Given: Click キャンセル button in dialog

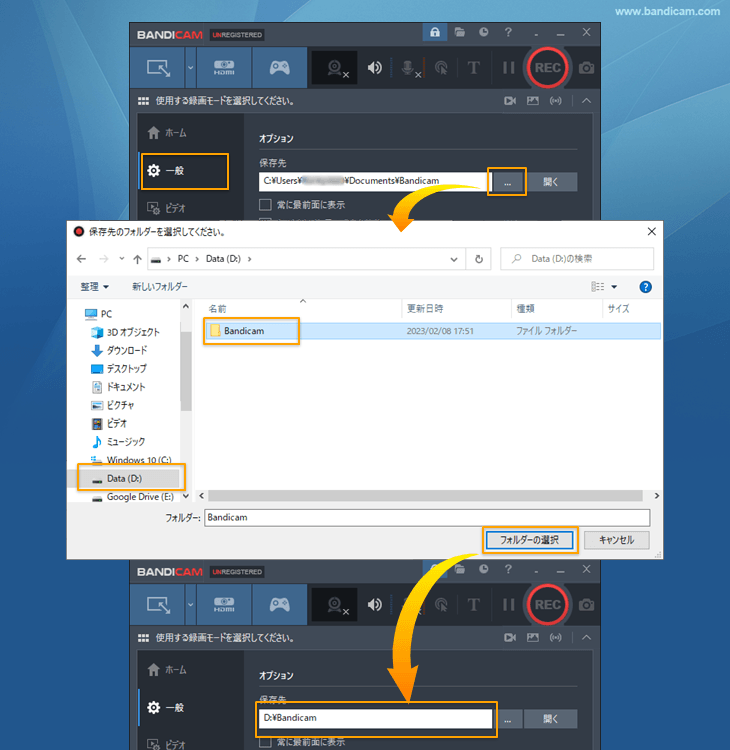Looking at the screenshot, I should click(617, 540).
